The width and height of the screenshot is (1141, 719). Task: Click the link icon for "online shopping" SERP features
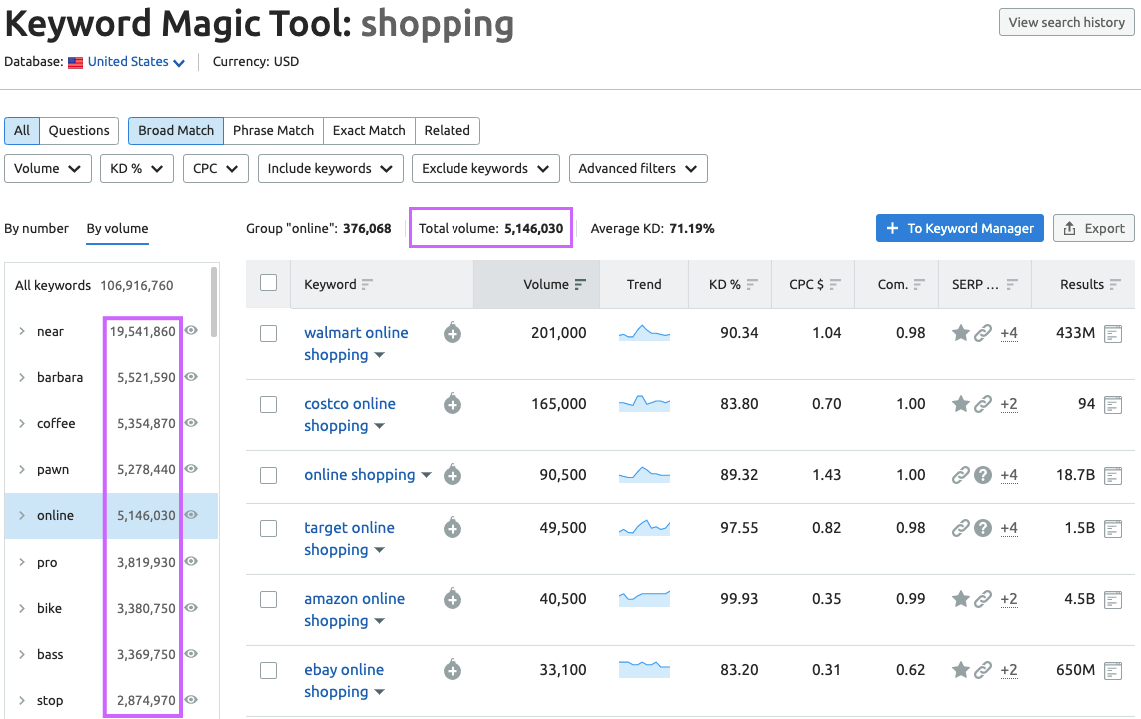[x=961, y=474]
